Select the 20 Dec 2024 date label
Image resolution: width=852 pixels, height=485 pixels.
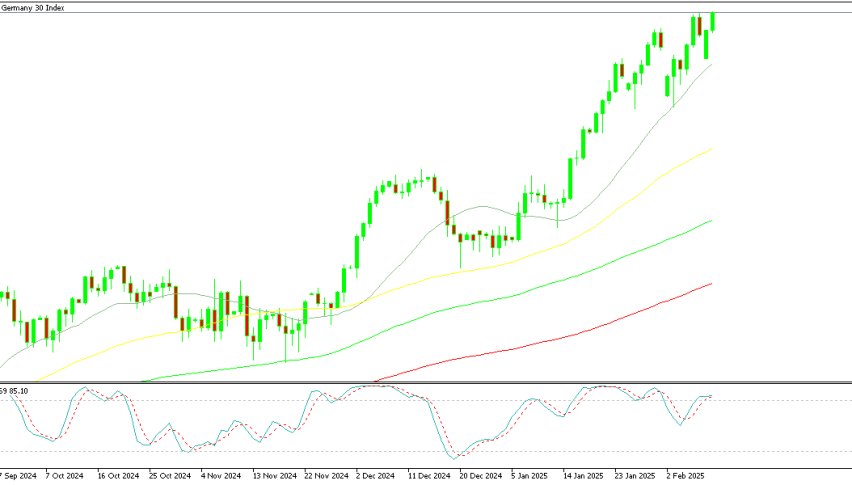point(480,476)
